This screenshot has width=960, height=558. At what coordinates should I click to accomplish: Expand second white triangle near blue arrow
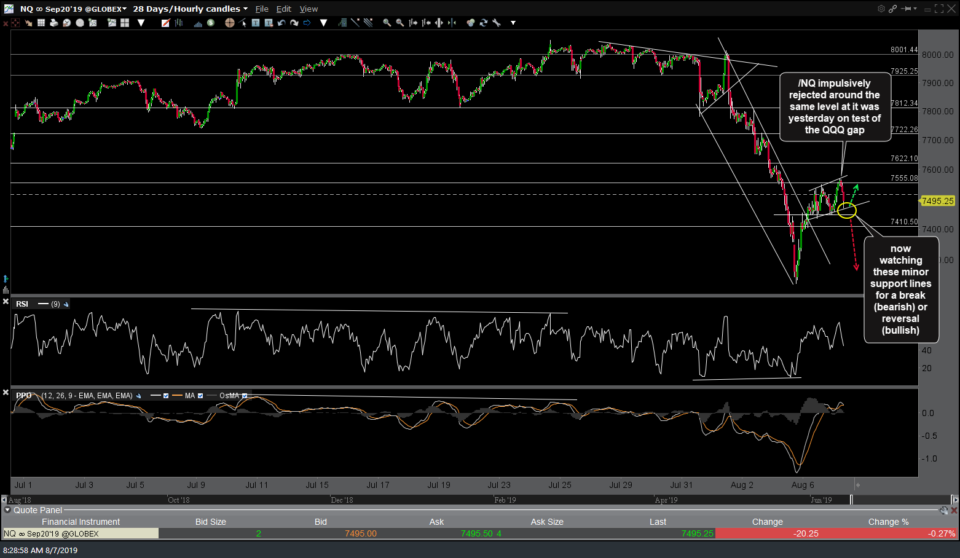pos(323,23)
